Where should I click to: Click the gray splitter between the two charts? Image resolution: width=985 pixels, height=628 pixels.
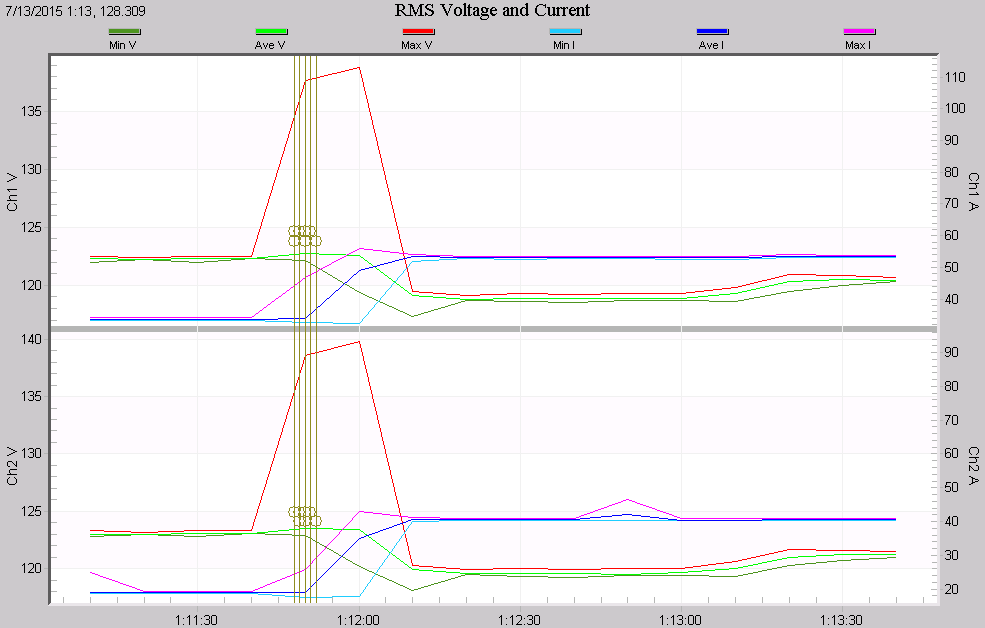(x=491, y=330)
